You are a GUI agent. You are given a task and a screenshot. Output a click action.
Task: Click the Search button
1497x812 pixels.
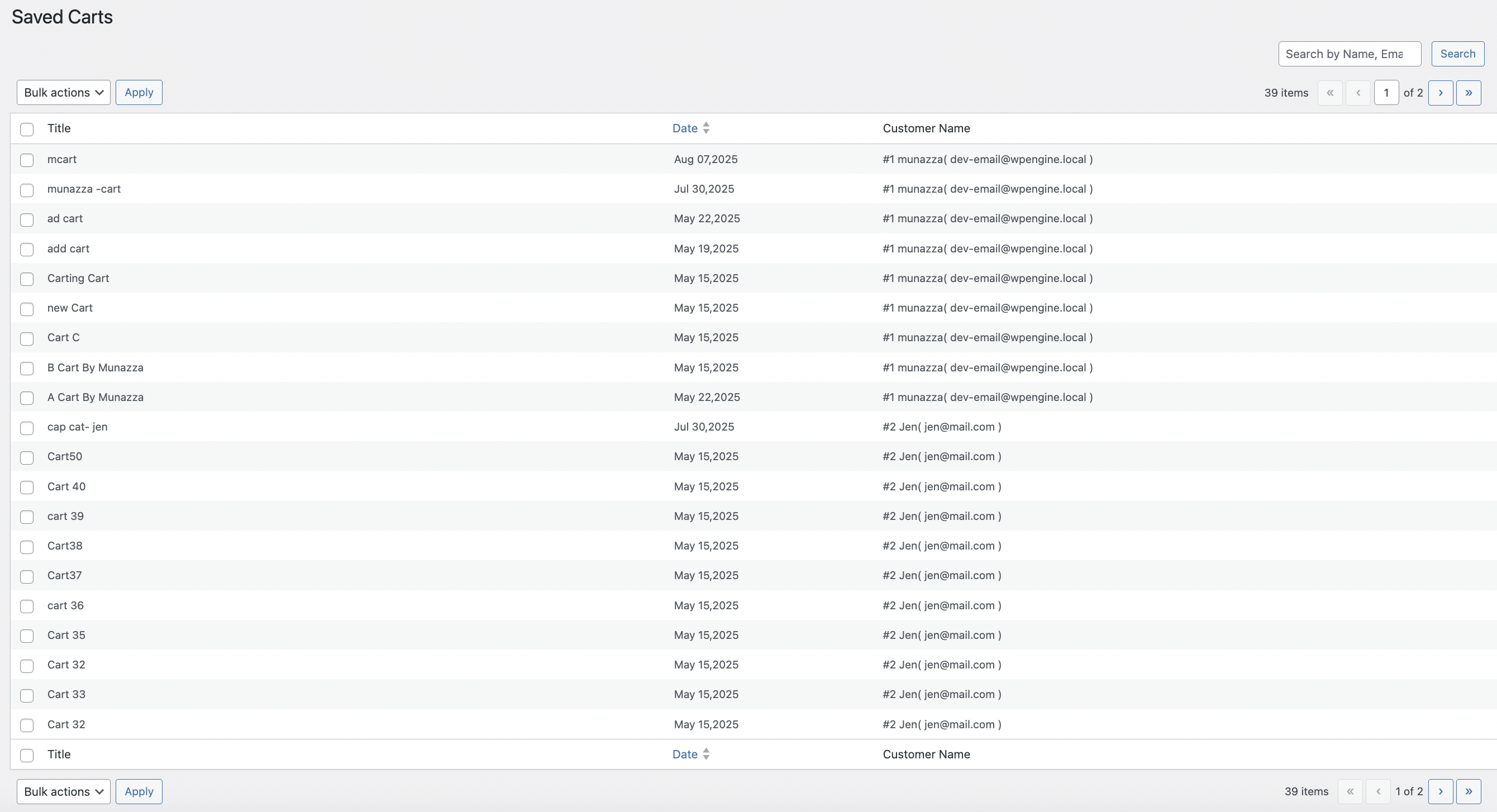pyautogui.click(x=1457, y=54)
